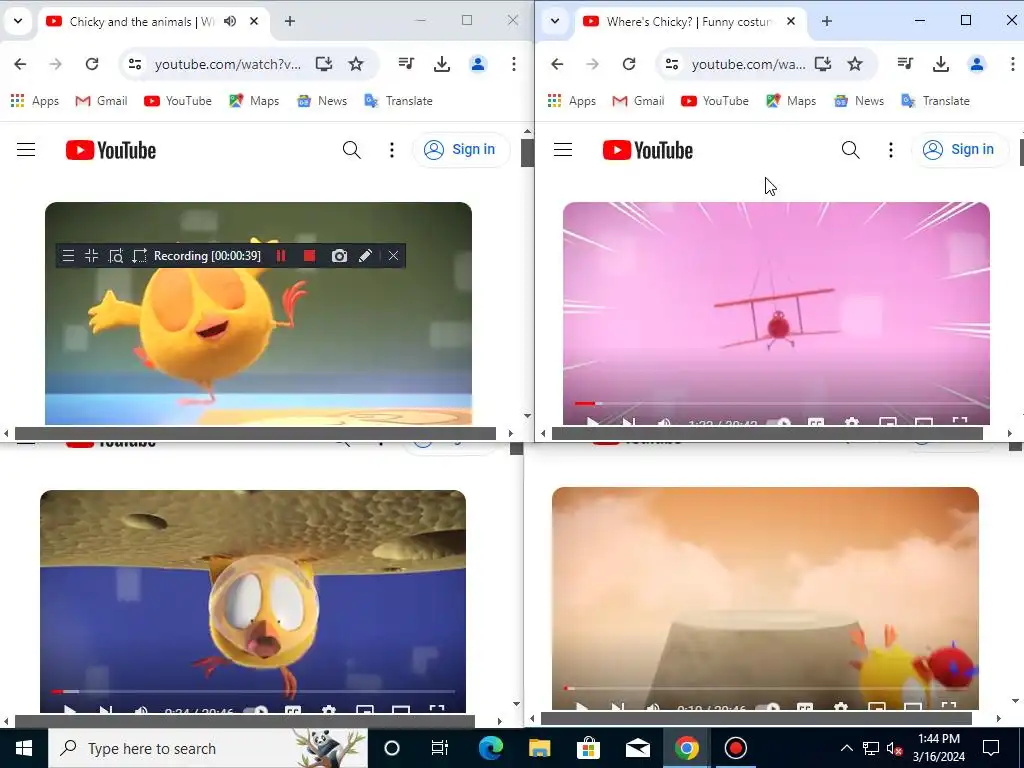Open media controls in right Chrome toolbar
The image size is (1024, 768).
(x=905, y=64)
